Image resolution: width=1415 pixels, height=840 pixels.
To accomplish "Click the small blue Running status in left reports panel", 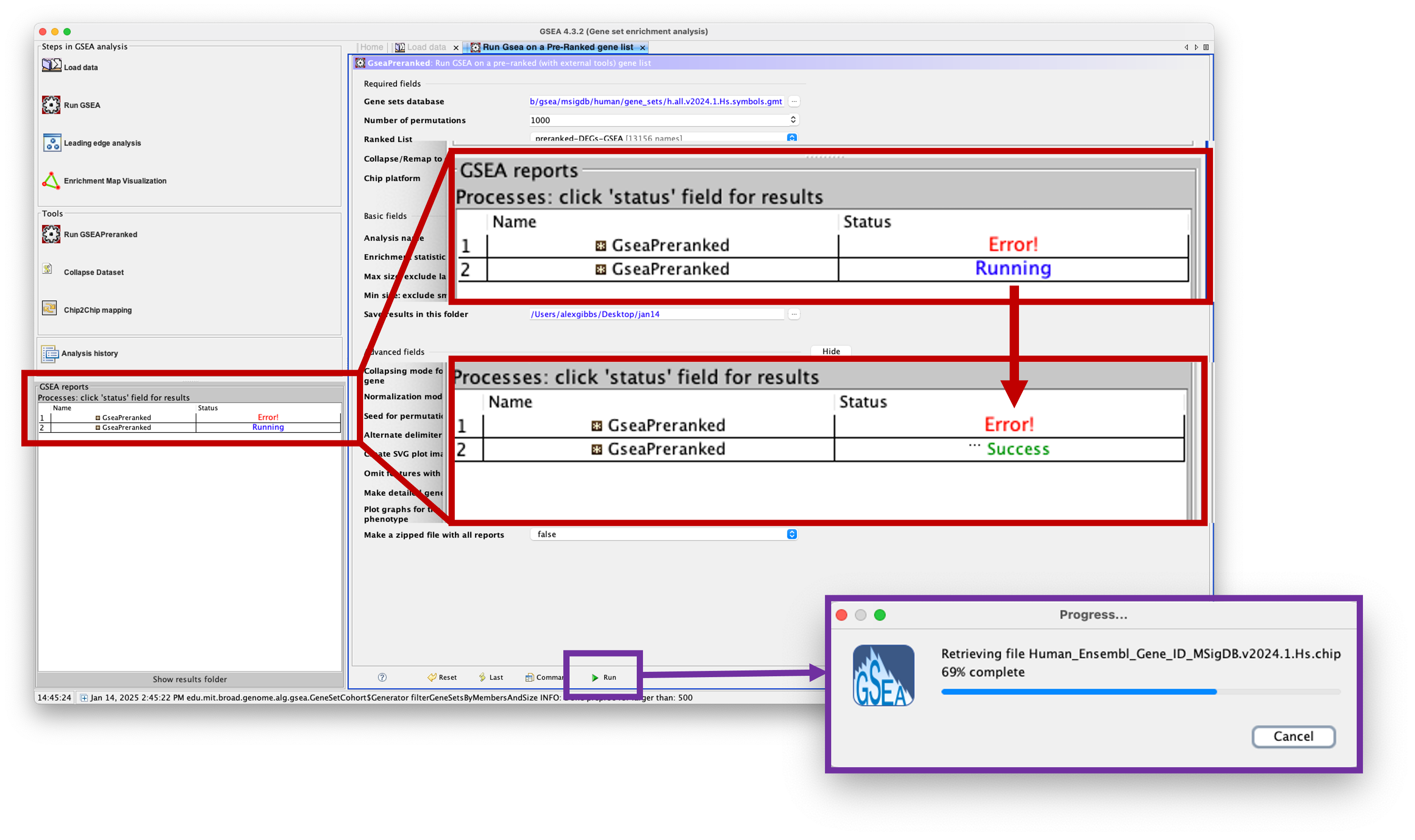I will [268, 427].
